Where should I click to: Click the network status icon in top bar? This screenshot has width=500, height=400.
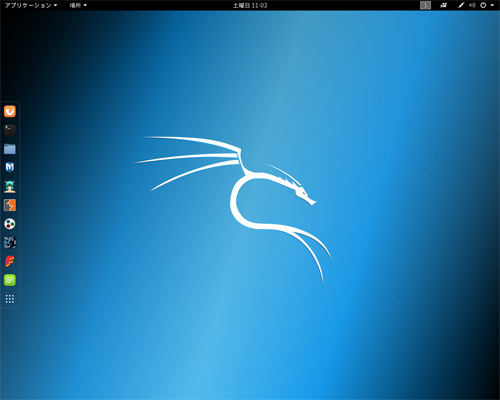[461, 5]
